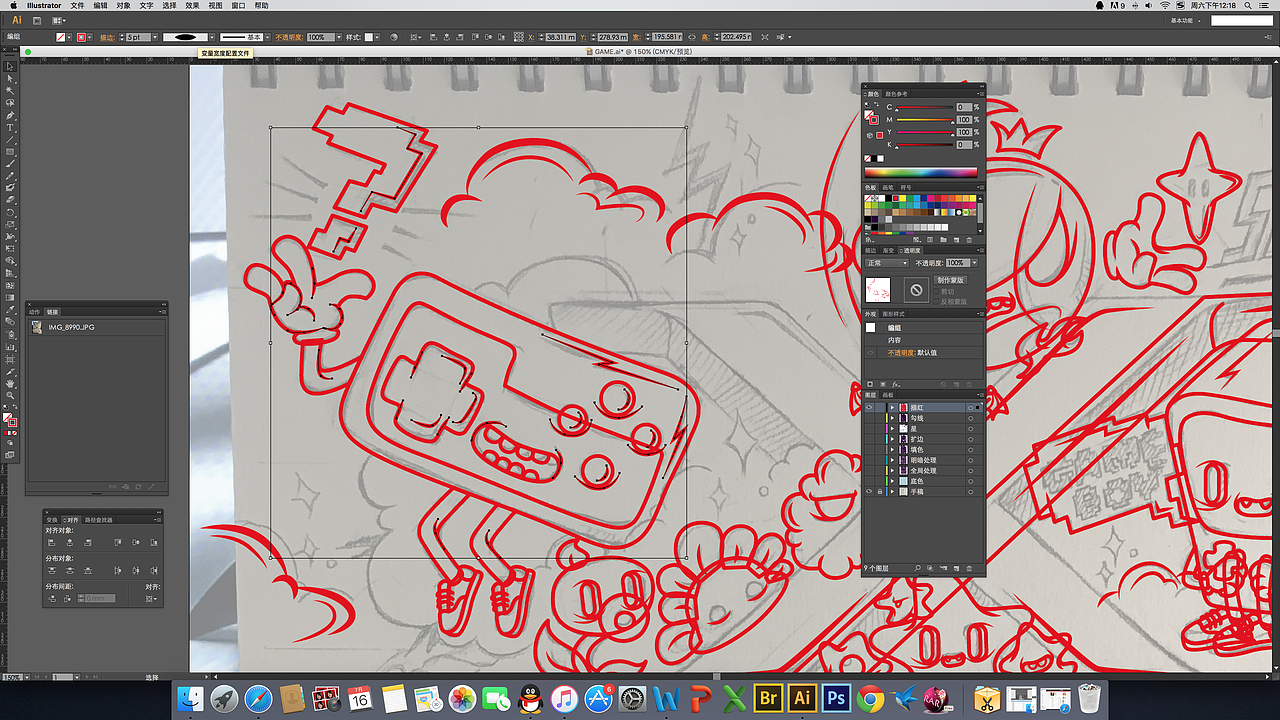The image size is (1280, 720).
Task: Click the color spectrum bar in Color panel
Action: (x=920, y=173)
